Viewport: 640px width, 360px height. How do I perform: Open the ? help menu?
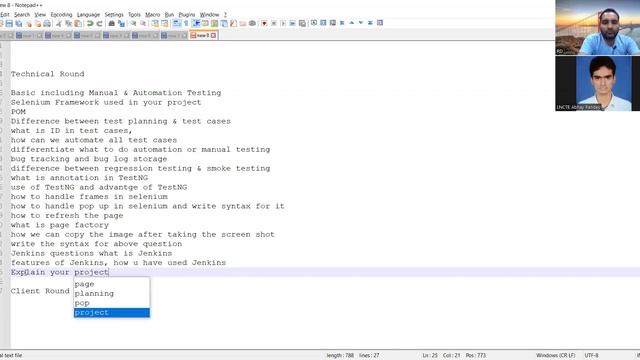(x=225, y=15)
